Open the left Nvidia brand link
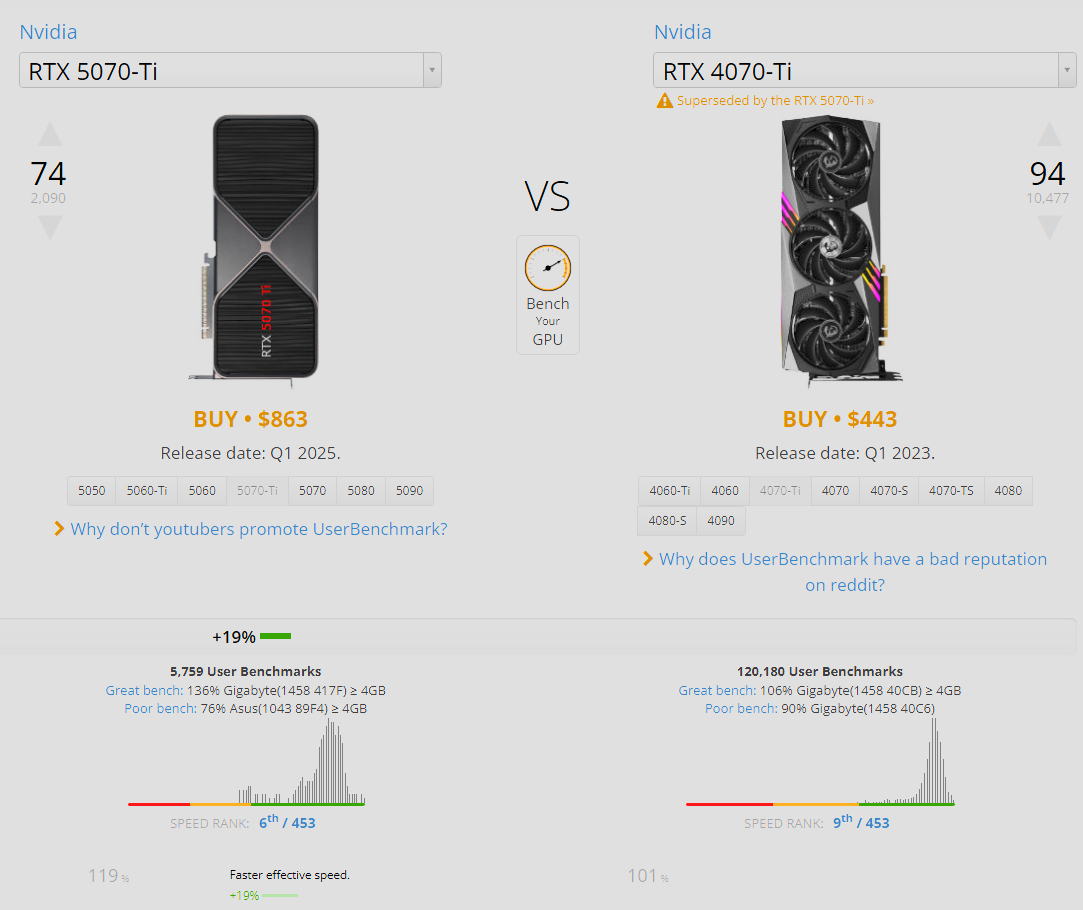 48,32
